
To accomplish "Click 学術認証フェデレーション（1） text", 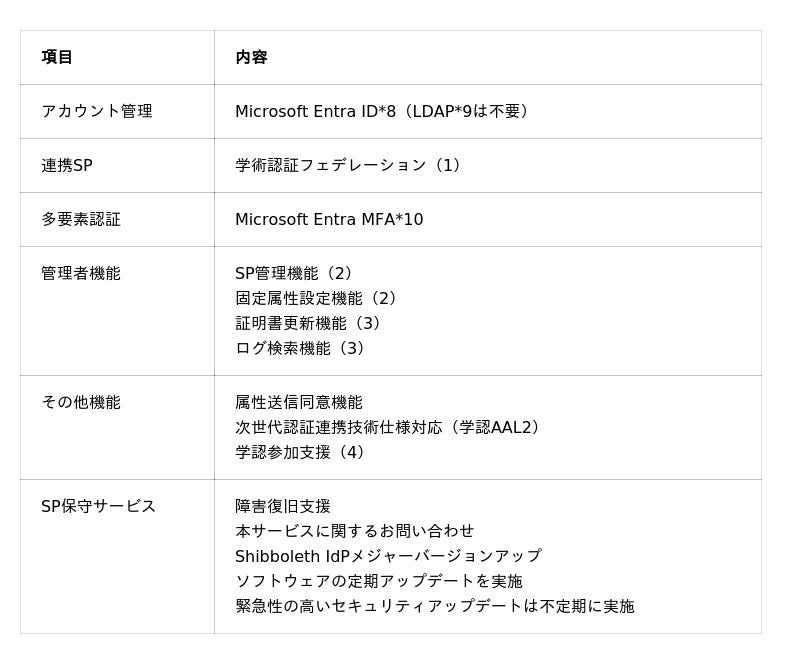I will (x=351, y=165).
